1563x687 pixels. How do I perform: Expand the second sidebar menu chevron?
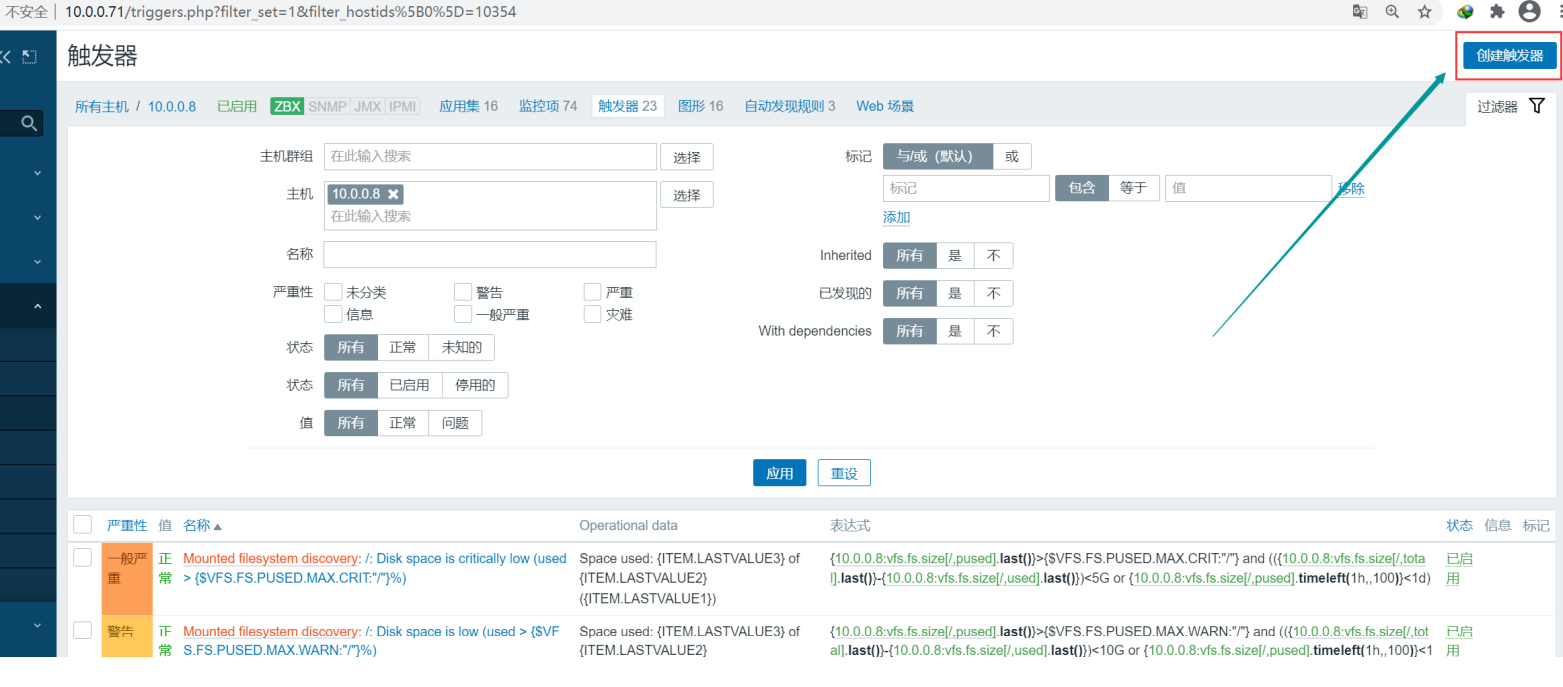[x=37, y=217]
